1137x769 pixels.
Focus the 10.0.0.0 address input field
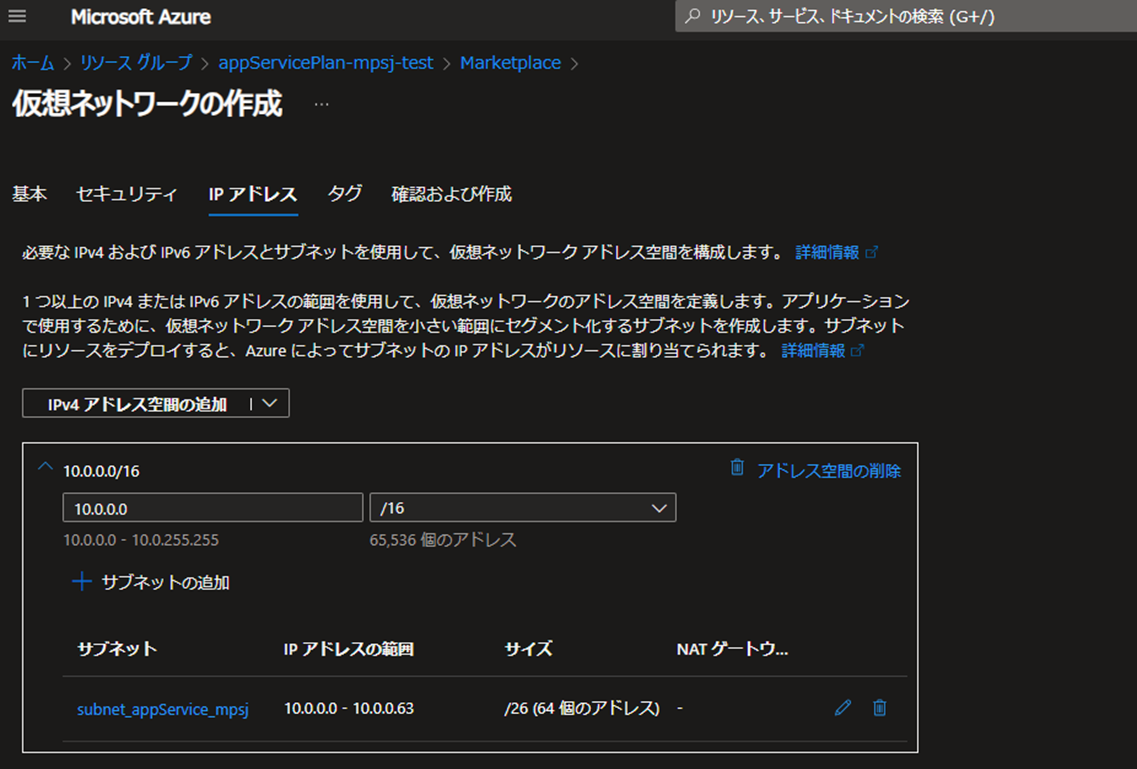tap(212, 507)
